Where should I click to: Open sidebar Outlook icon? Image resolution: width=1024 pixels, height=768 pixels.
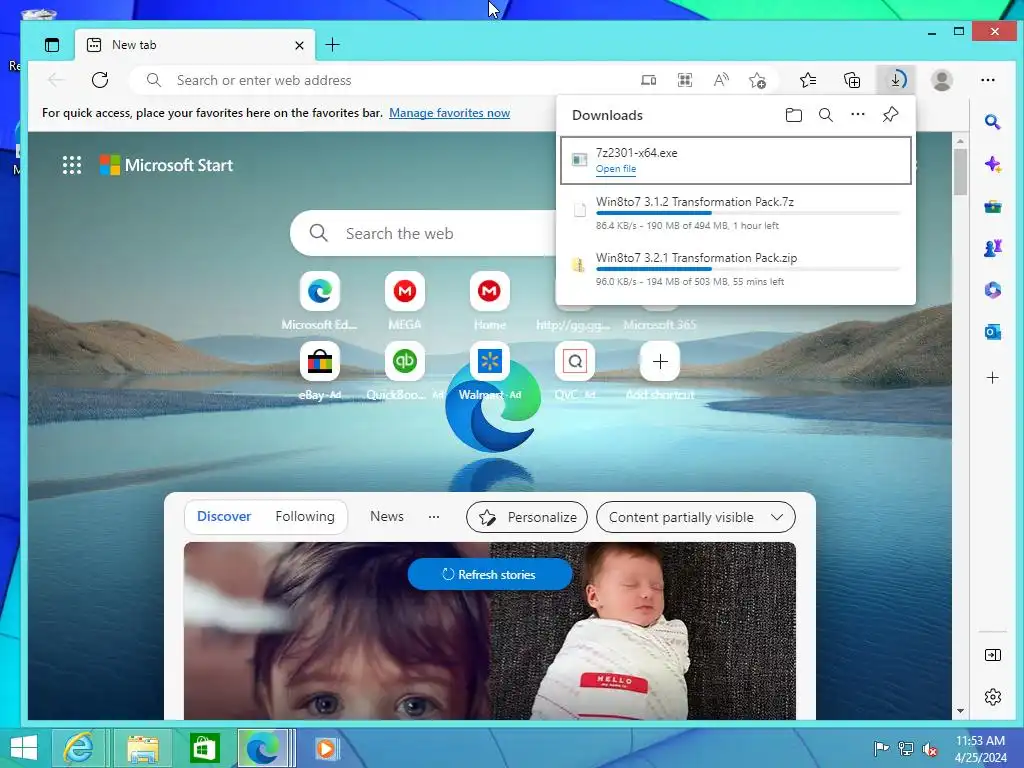tap(993, 332)
